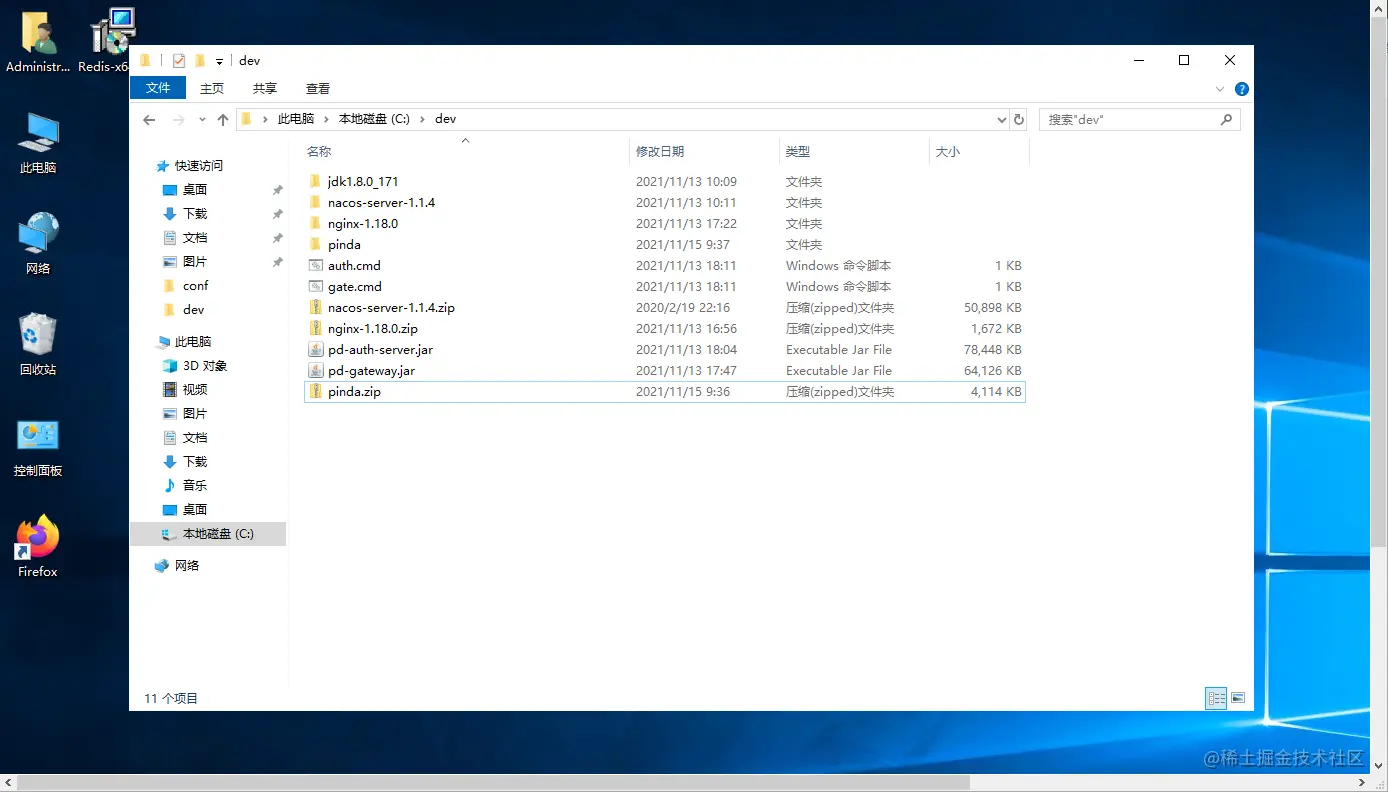Screen dimensions: 1388x792
Task: Open the Quick Access Toolbar customize dropdown
Action: pyautogui.click(x=219, y=62)
